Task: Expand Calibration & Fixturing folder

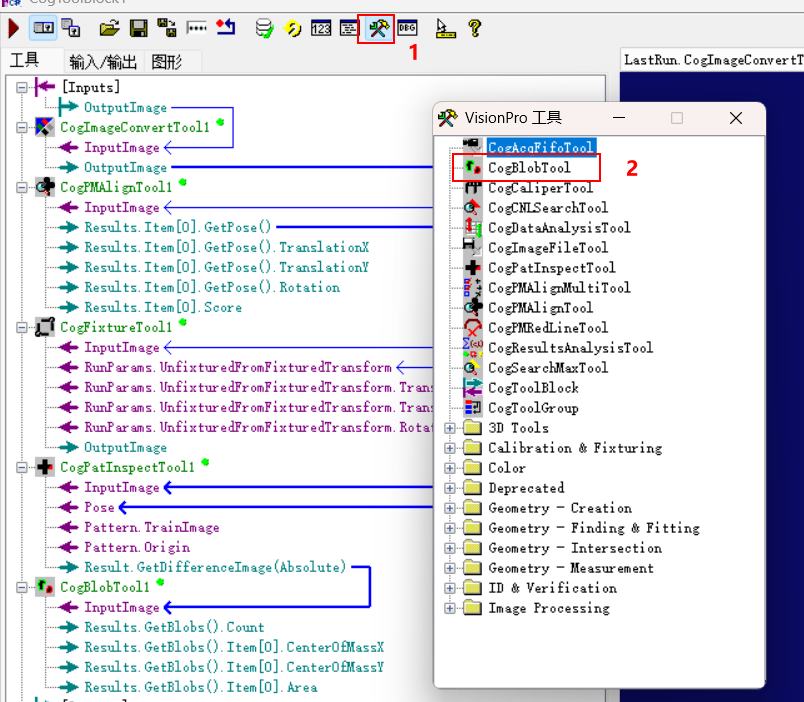Action: pos(450,448)
